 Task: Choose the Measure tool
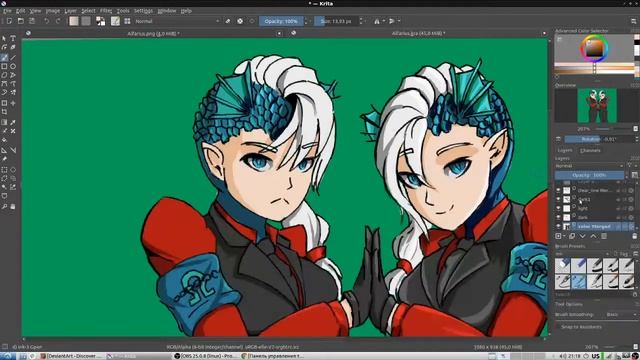[x=13, y=150]
